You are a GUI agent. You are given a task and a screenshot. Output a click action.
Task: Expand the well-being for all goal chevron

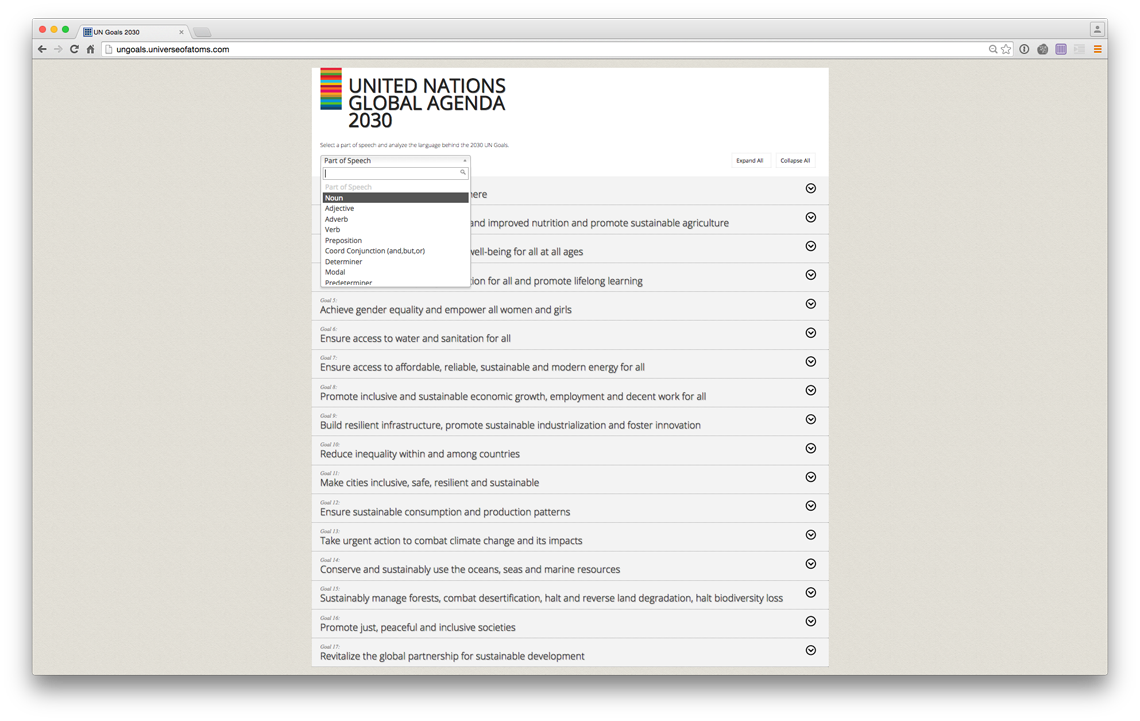811,246
